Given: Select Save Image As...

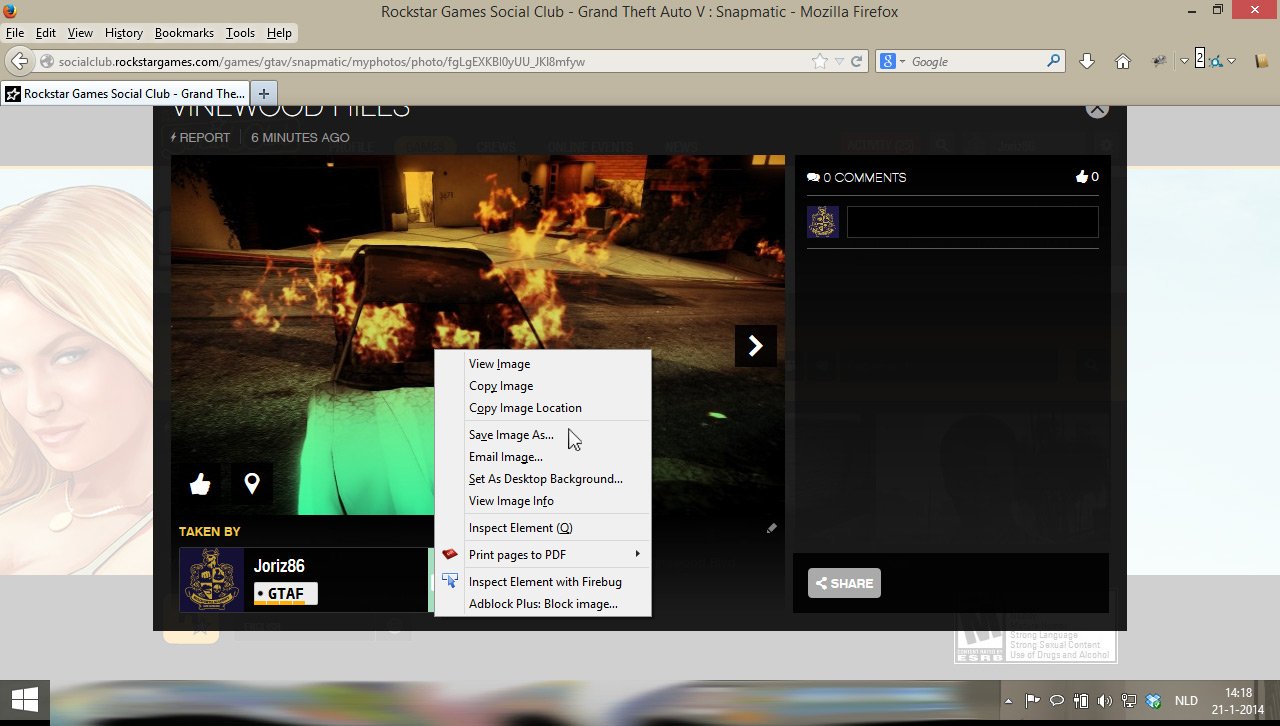Looking at the screenshot, I should 543,435.
